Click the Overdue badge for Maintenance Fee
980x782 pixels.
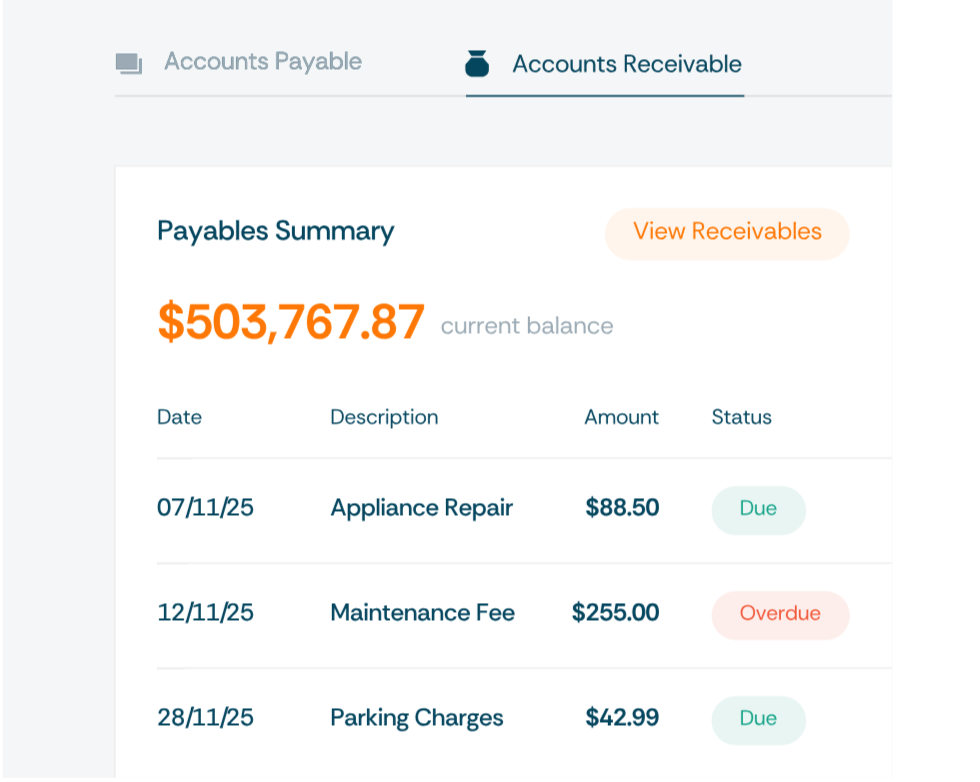tap(780, 614)
